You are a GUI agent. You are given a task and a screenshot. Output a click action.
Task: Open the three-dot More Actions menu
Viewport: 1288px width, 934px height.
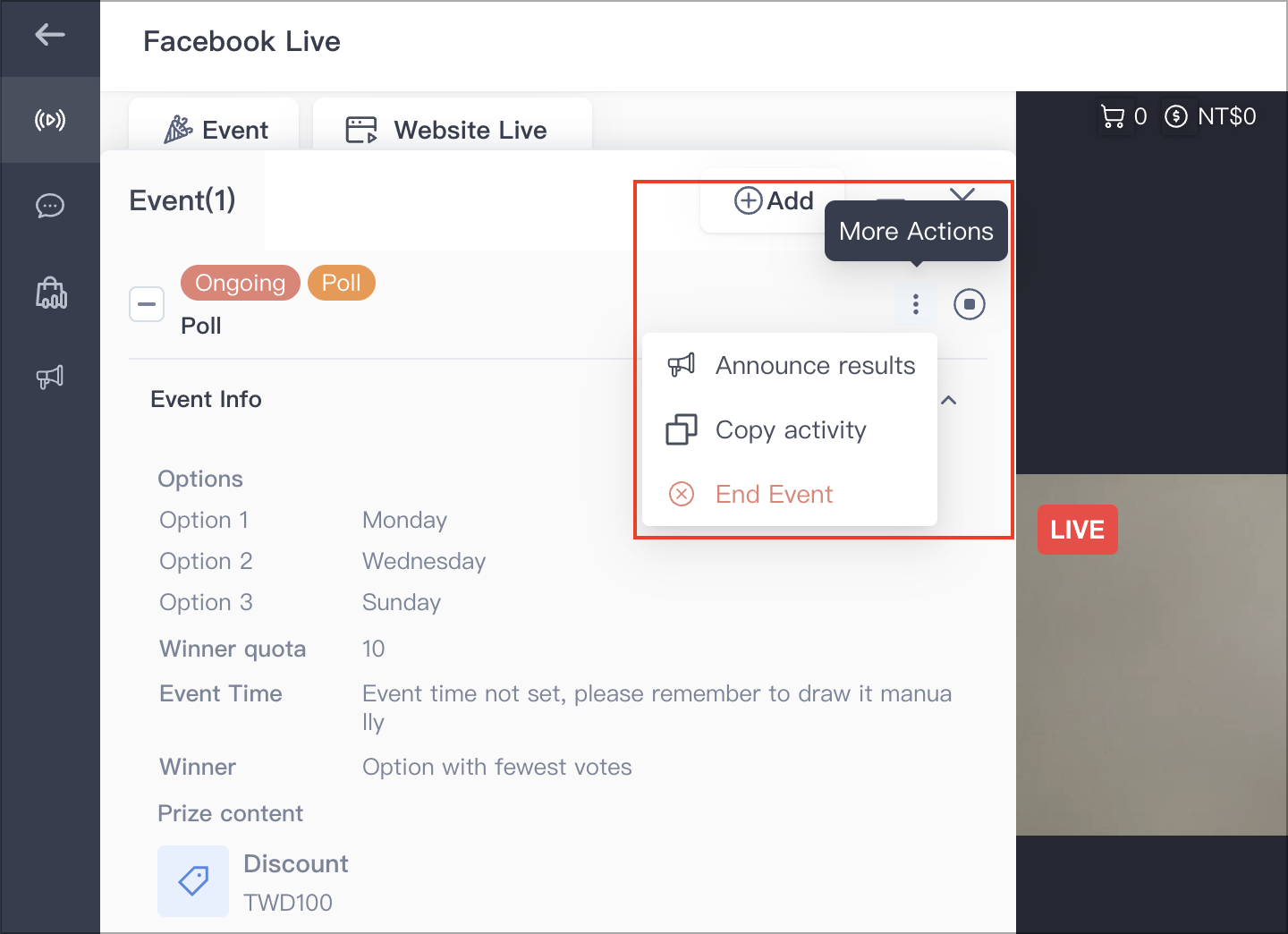(x=915, y=304)
